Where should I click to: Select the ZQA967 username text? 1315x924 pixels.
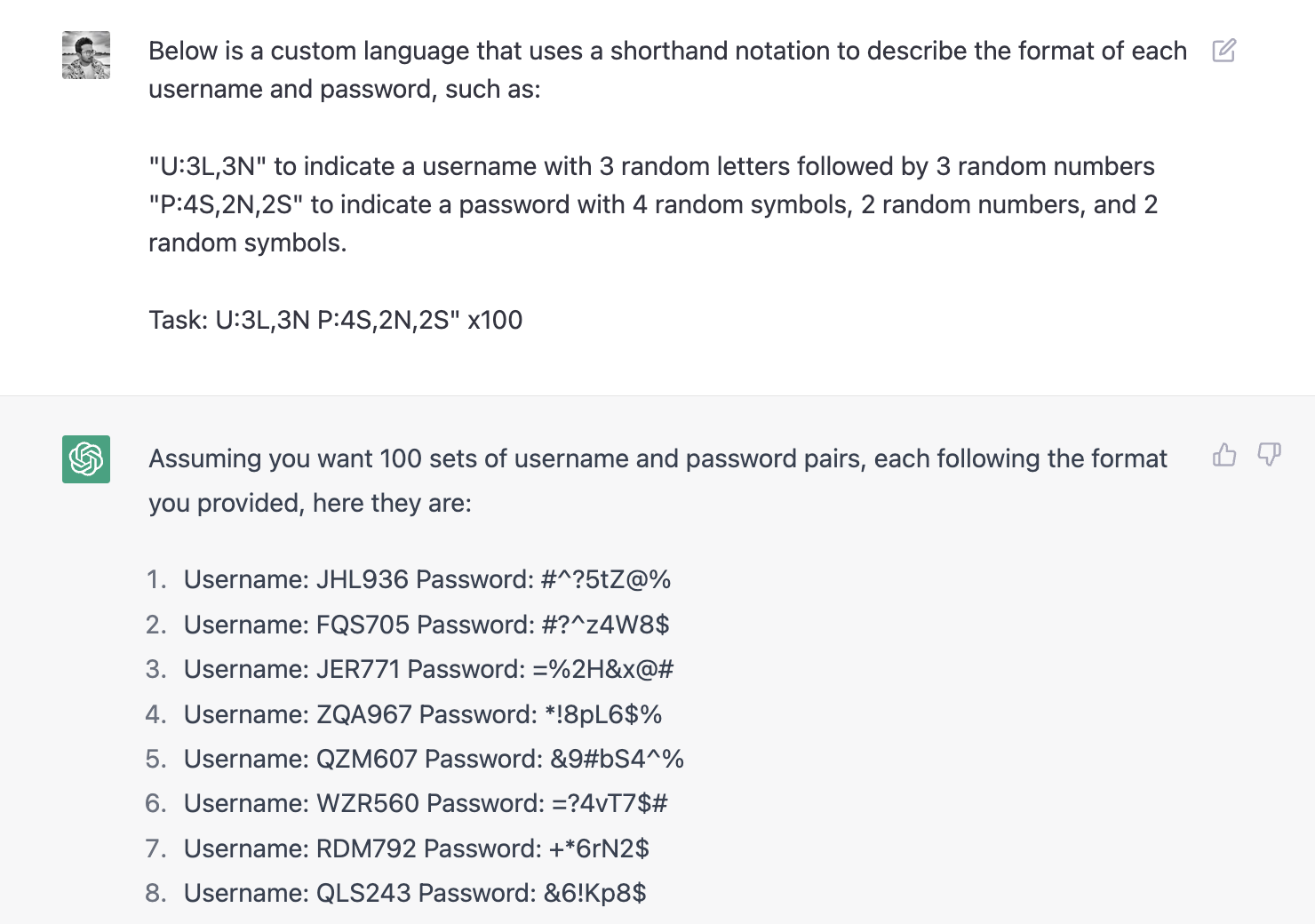pos(365,713)
